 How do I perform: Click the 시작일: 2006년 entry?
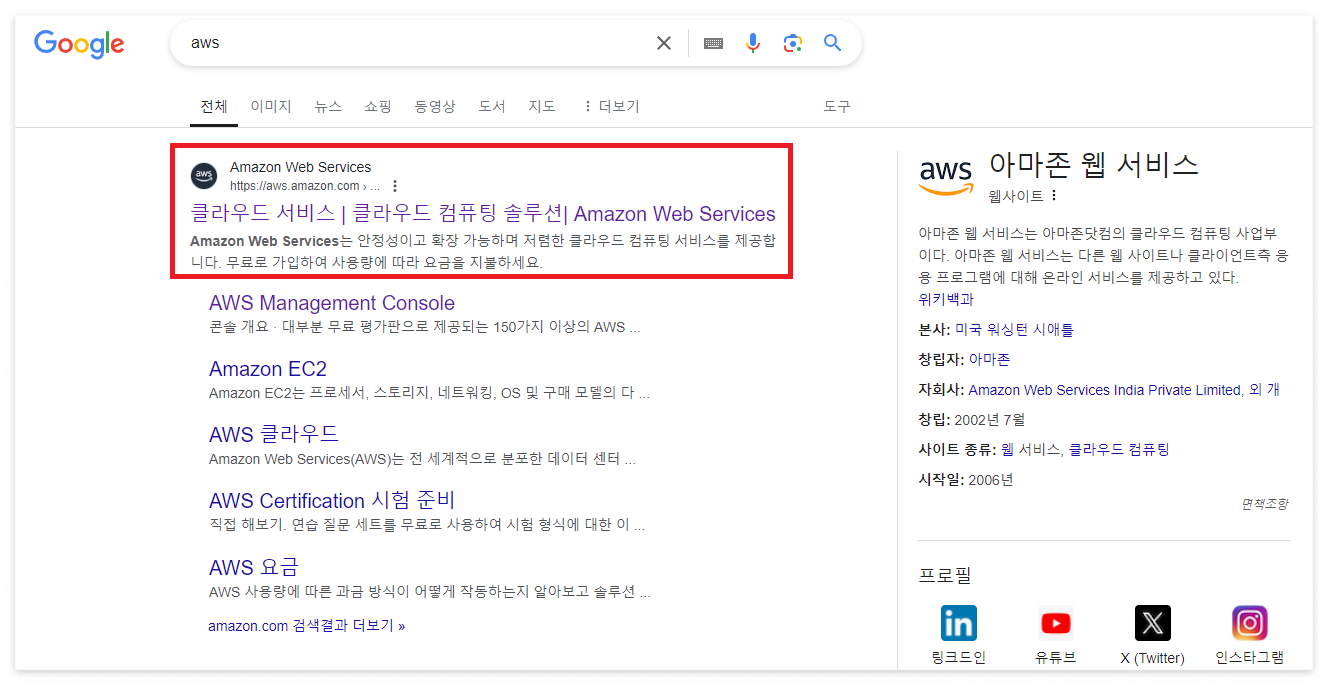click(966, 480)
